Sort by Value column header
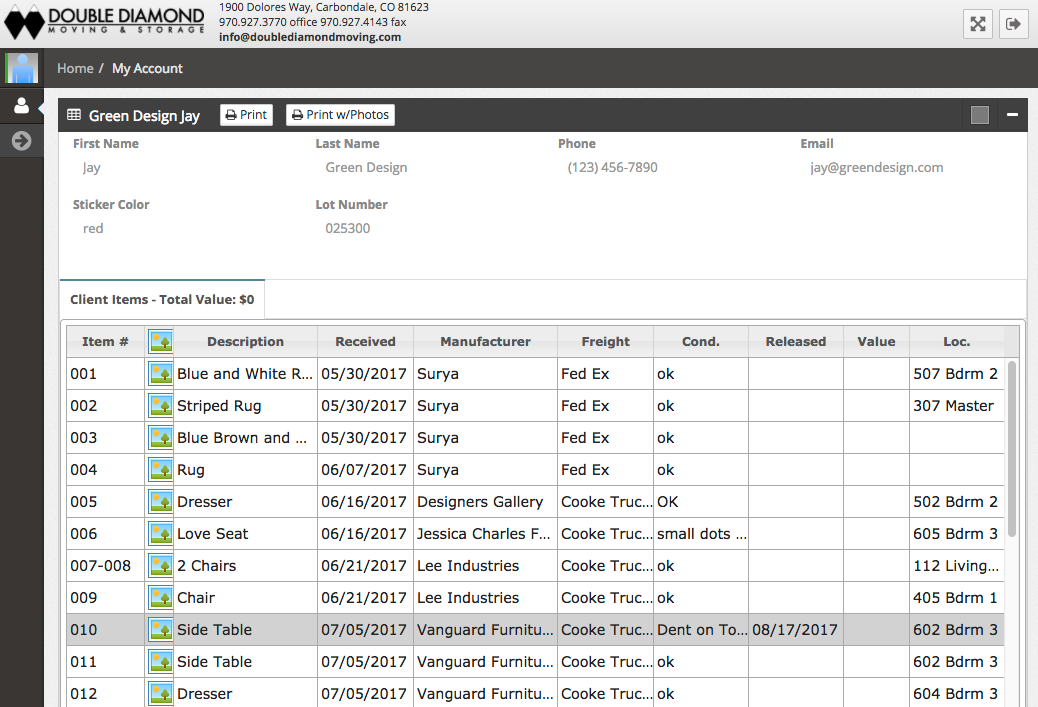 click(x=876, y=342)
